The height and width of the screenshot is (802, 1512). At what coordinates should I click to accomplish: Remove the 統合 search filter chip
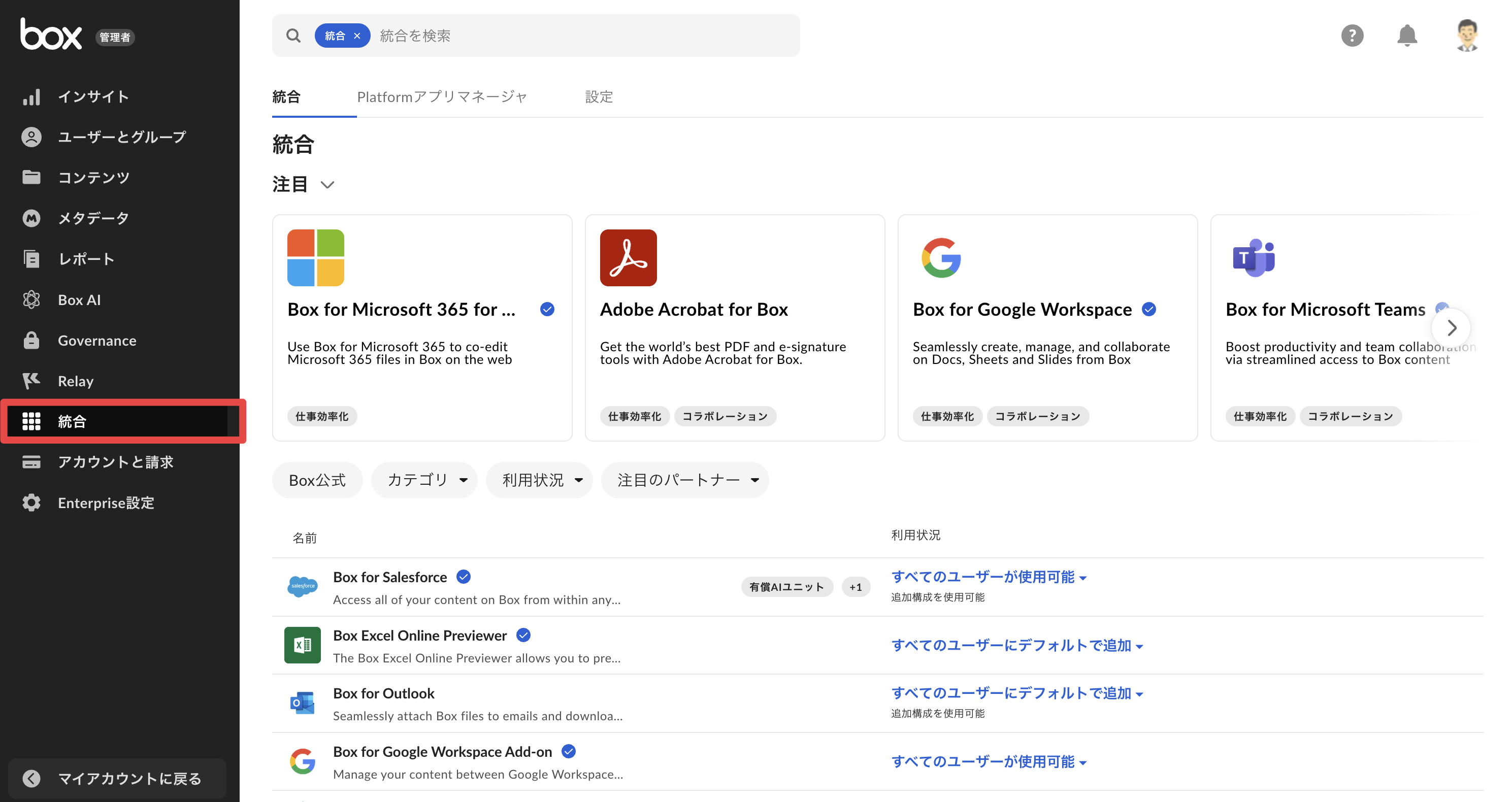(357, 36)
